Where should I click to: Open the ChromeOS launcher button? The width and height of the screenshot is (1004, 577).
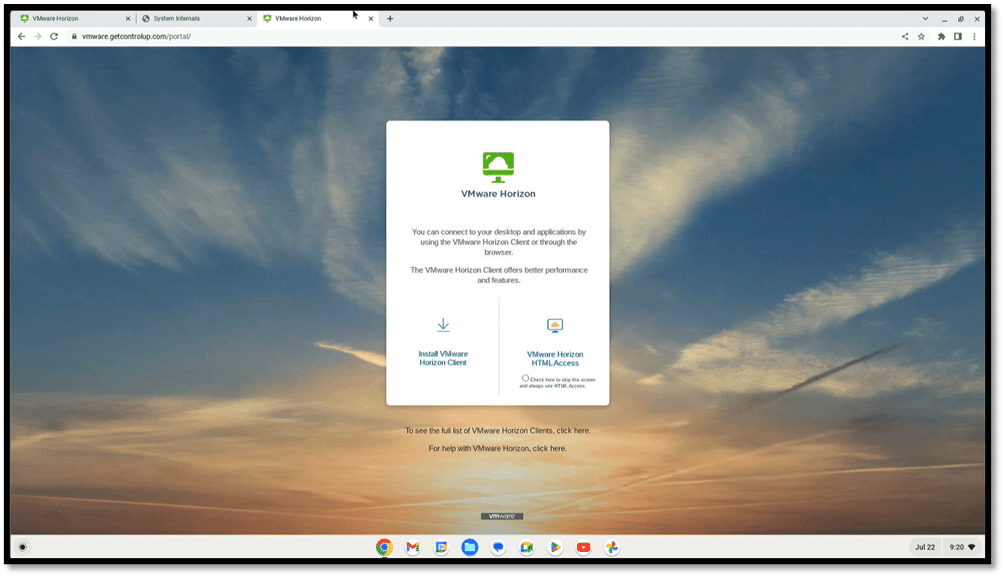click(22, 548)
